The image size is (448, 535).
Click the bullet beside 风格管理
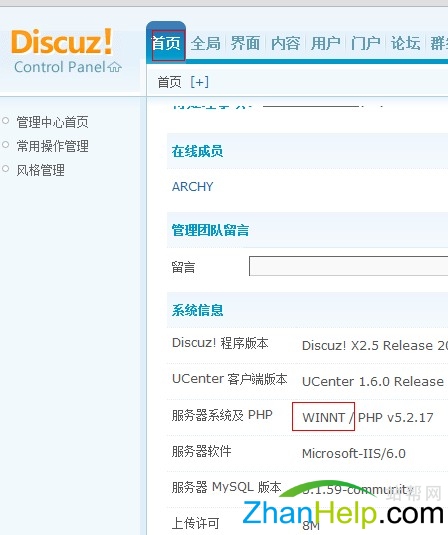[x=5, y=169]
